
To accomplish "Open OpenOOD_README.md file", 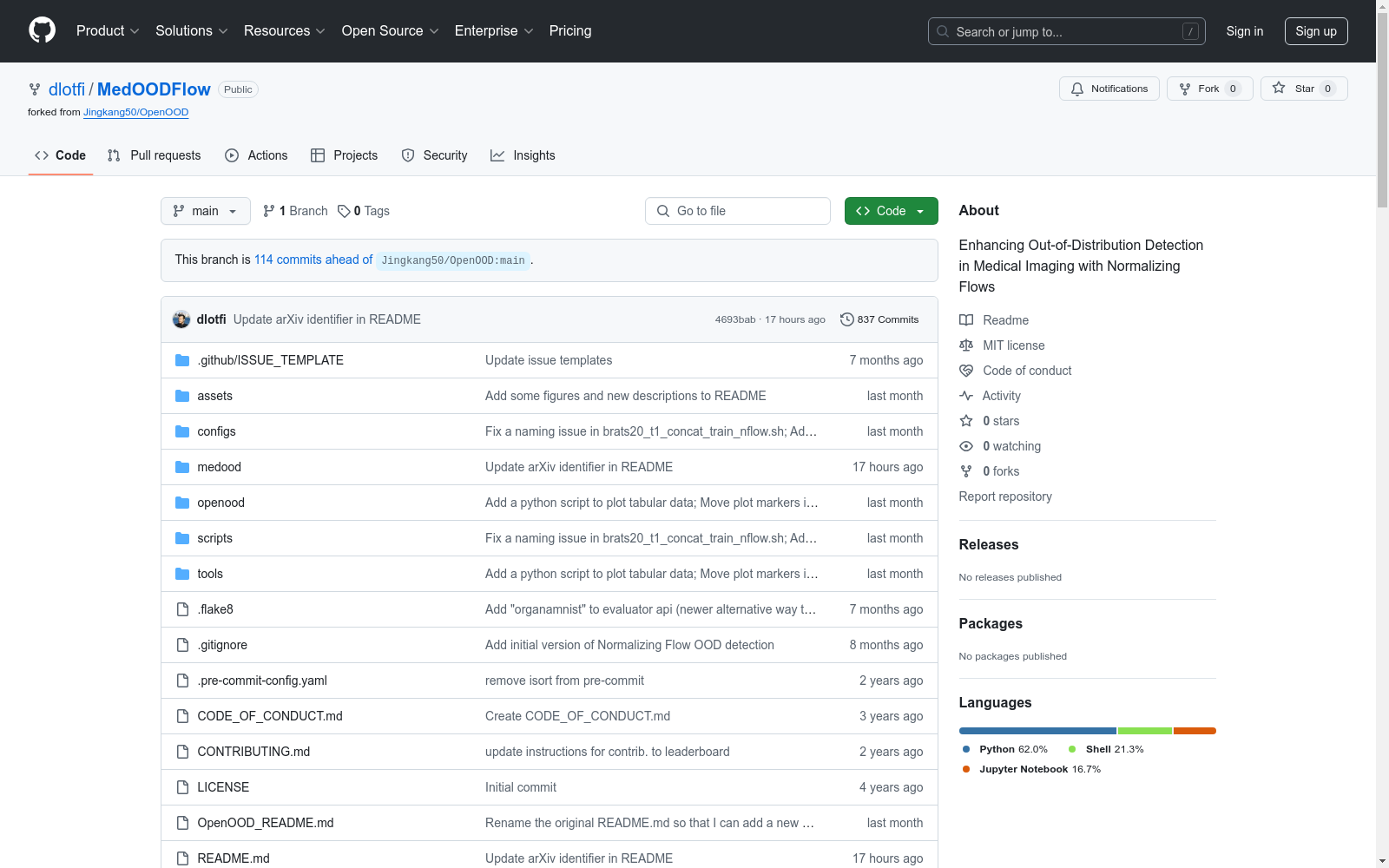I will [266, 823].
